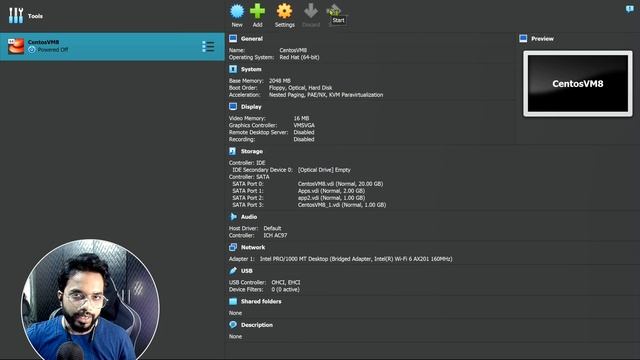Open the General section header
The height and width of the screenshot is (360, 640).
pos(252,39)
